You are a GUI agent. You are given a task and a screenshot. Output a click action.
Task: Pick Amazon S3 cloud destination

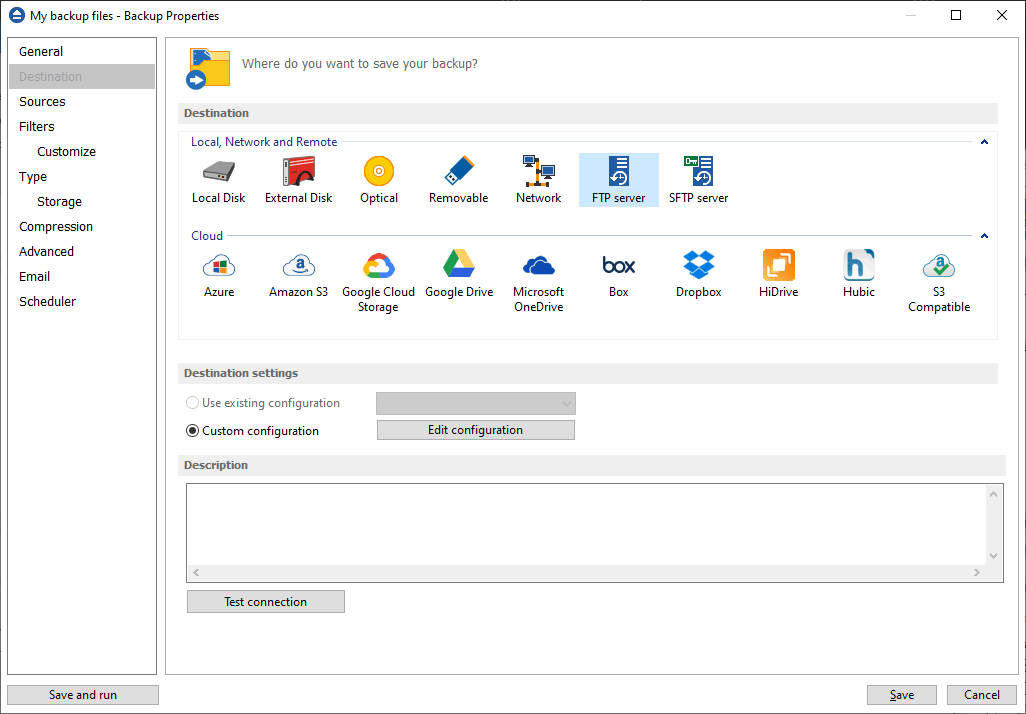coord(298,275)
